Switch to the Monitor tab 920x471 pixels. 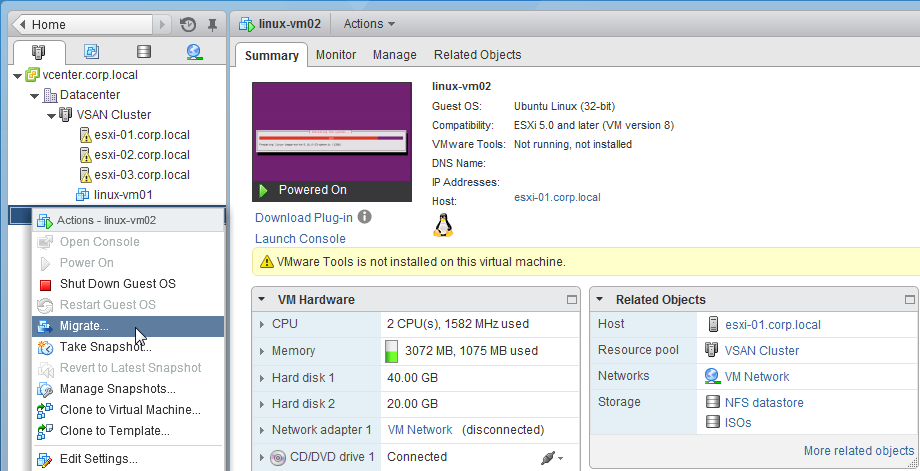click(336, 55)
